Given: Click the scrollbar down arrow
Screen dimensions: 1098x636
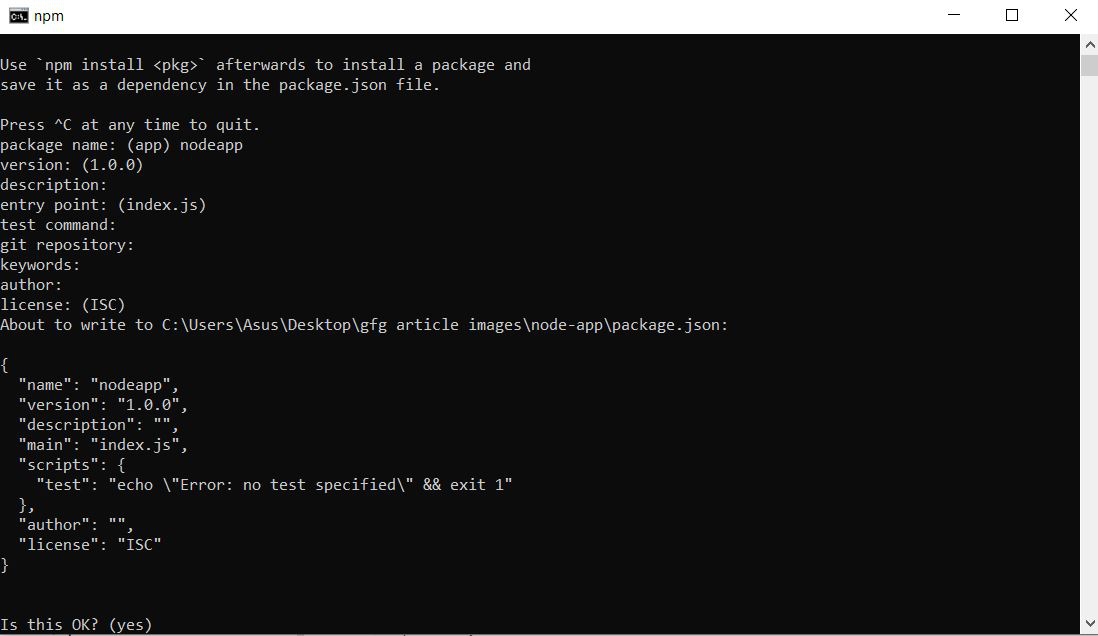Looking at the screenshot, I should pyautogui.click(x=1089, y=626).
